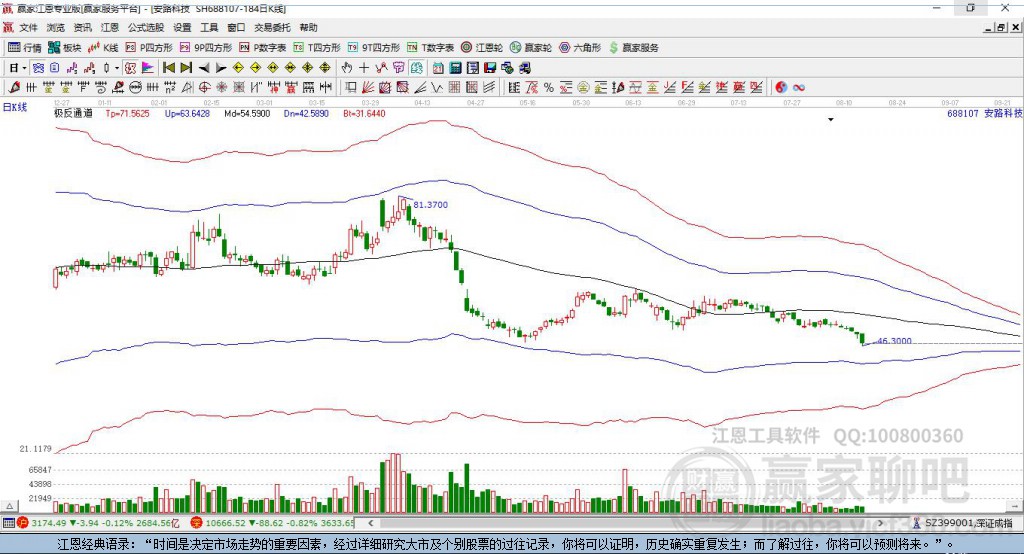Select the angle triangle tool
This screenshot has height=554, width=1024.
click(187, 88)
